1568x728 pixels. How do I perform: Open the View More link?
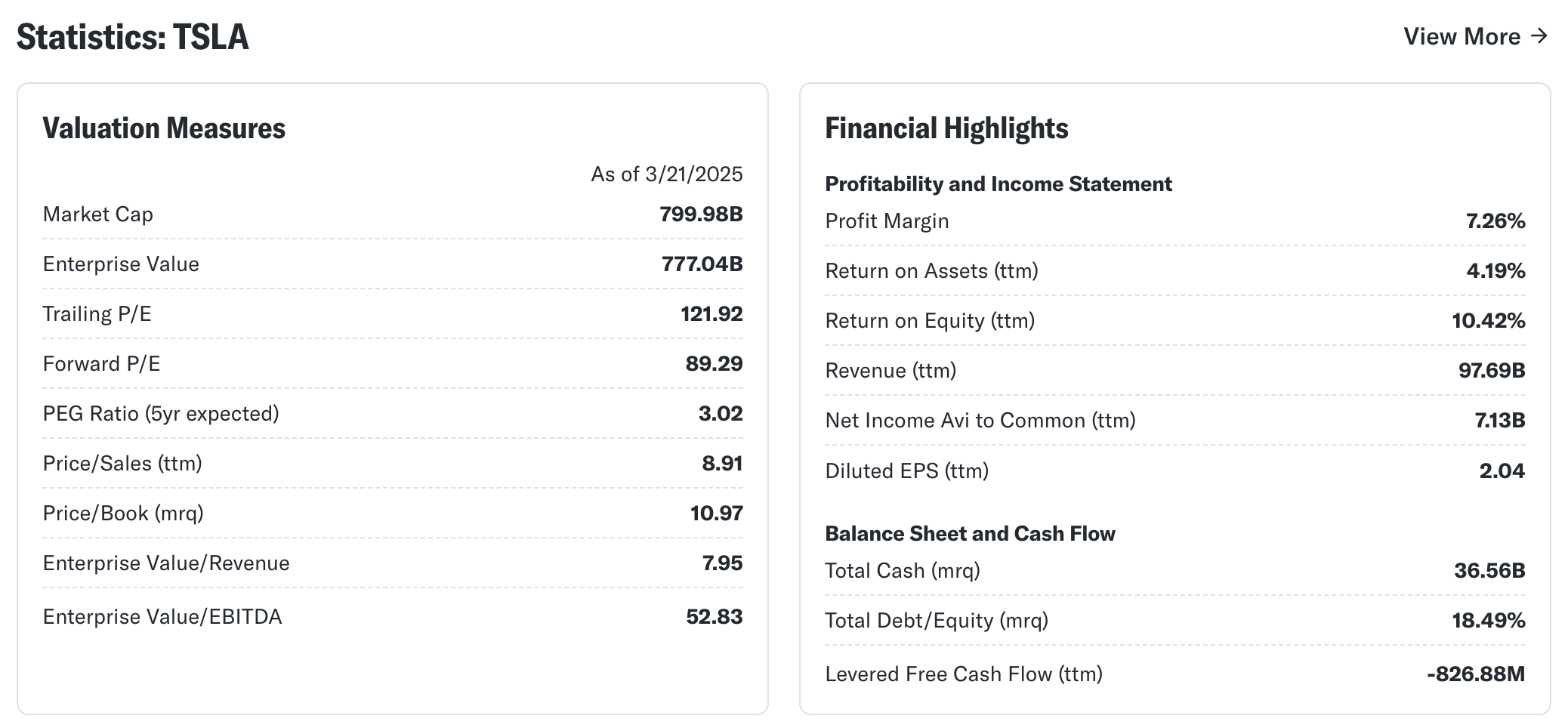click(x=1476, y=36)
